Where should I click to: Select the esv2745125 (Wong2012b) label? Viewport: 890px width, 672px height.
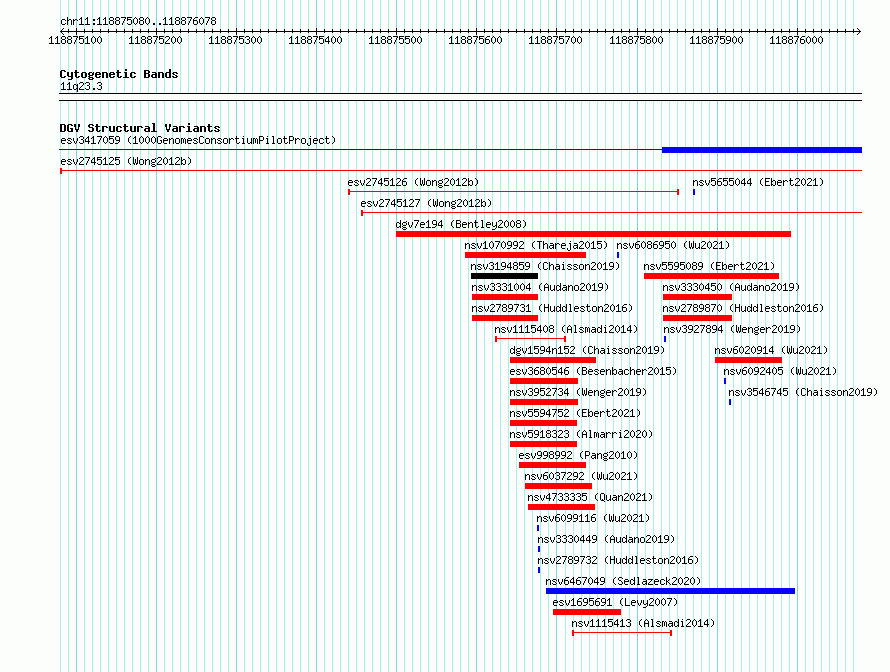tap(126, 161)
